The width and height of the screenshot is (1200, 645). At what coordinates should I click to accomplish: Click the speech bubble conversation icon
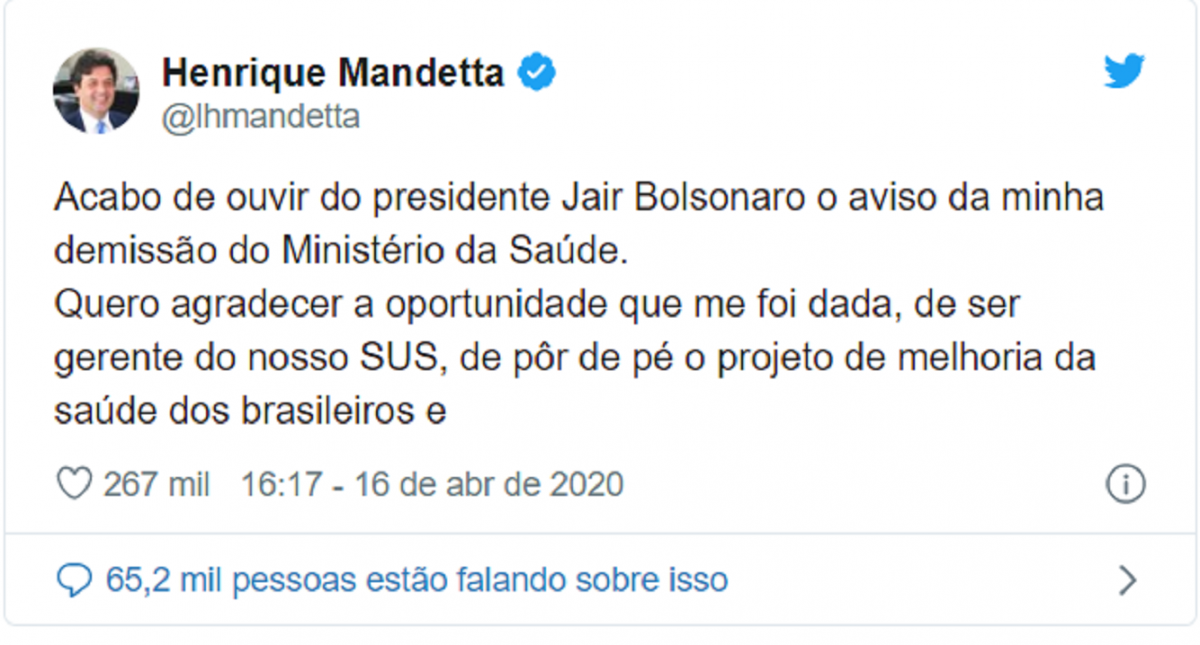pos(74,579)
